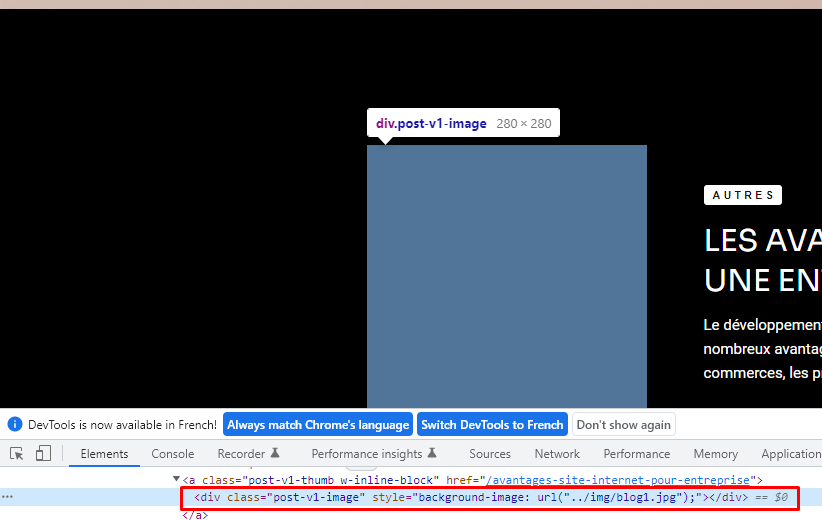
Task: Open the Network tab
Action: [557, 454]
